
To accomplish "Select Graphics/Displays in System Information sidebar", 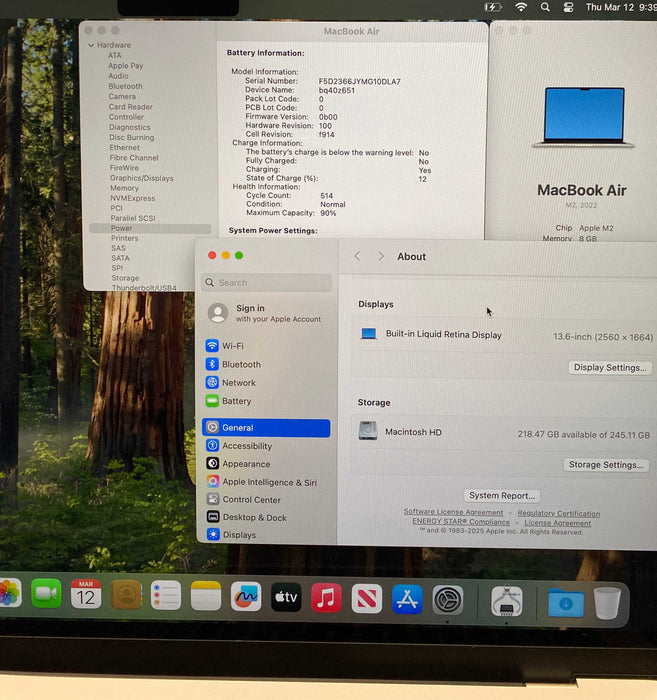I will tap(141, 178).
